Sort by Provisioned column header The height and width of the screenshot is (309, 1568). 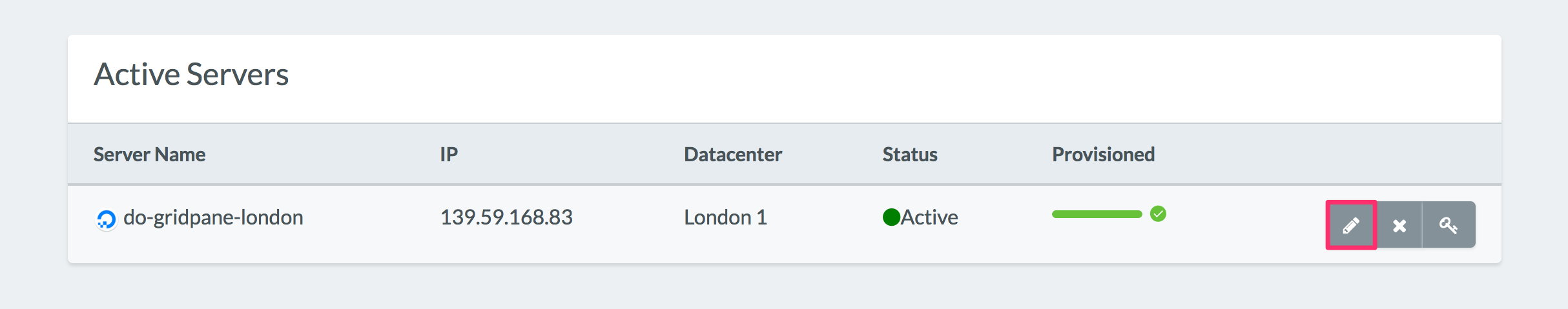click(x=1103, y=154)
